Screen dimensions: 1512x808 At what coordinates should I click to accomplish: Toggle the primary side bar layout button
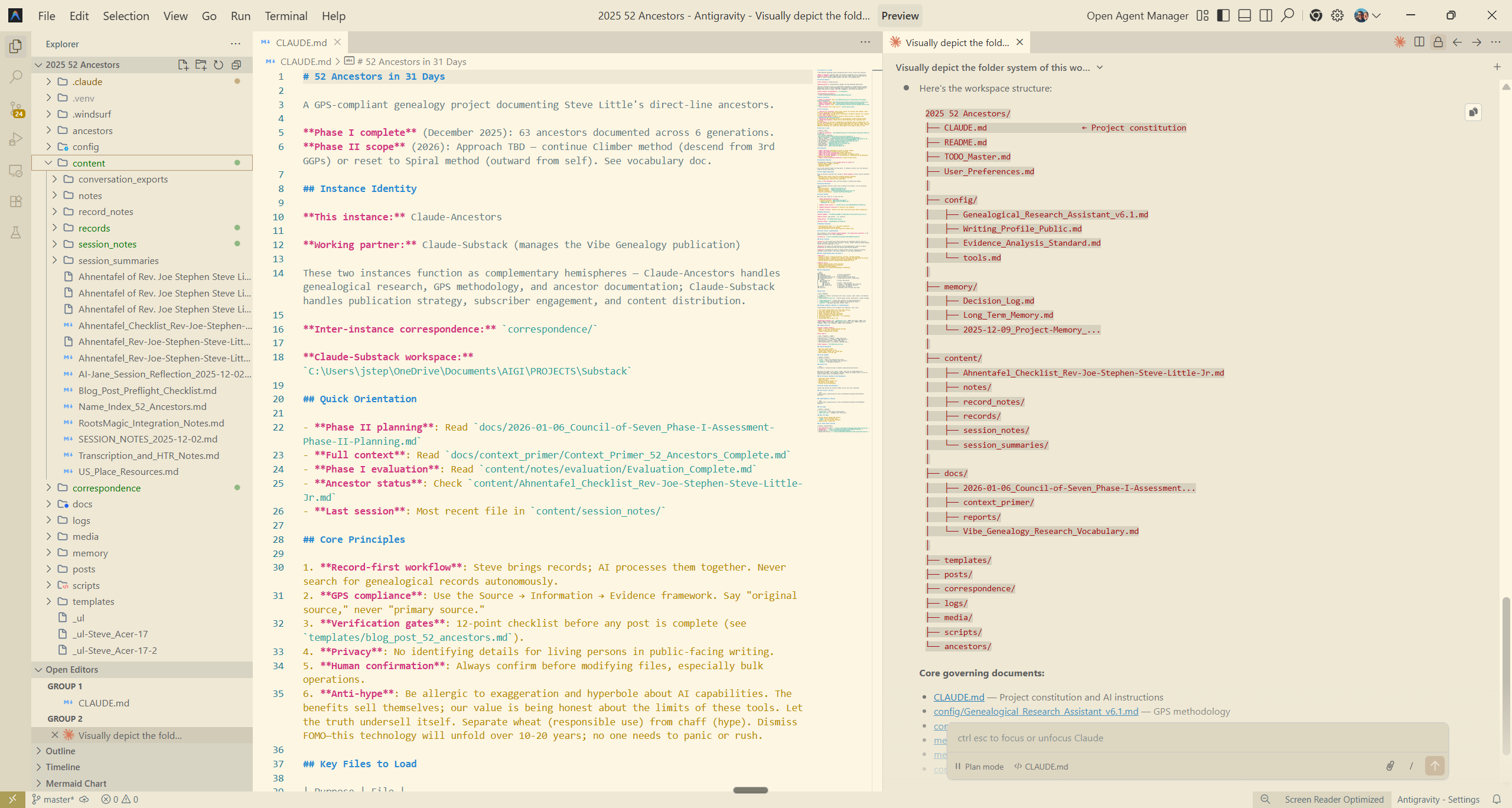[x=1223, y=16]
